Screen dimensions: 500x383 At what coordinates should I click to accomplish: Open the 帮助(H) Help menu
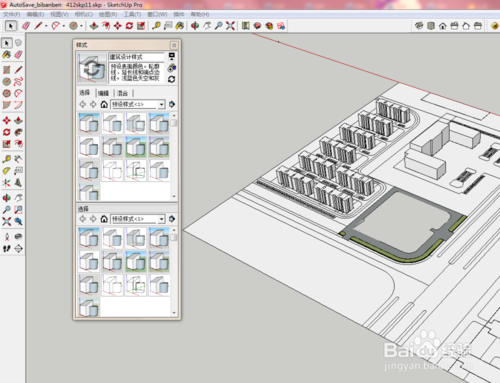[x=200, y=14]
